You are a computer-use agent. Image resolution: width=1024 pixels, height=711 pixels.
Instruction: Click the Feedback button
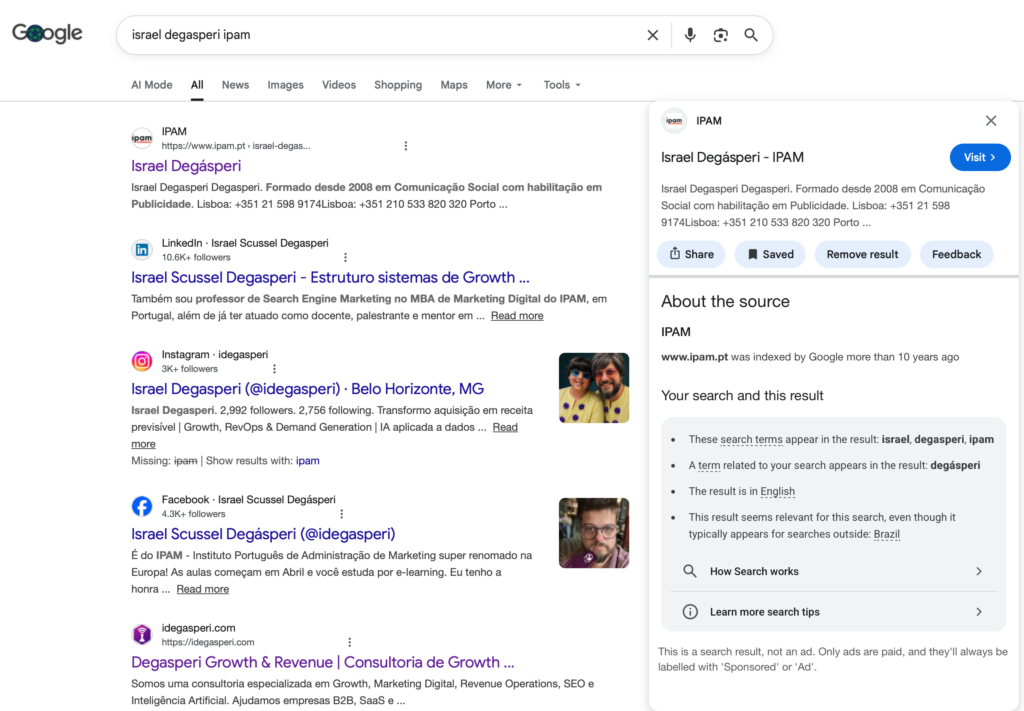[956, 254]
